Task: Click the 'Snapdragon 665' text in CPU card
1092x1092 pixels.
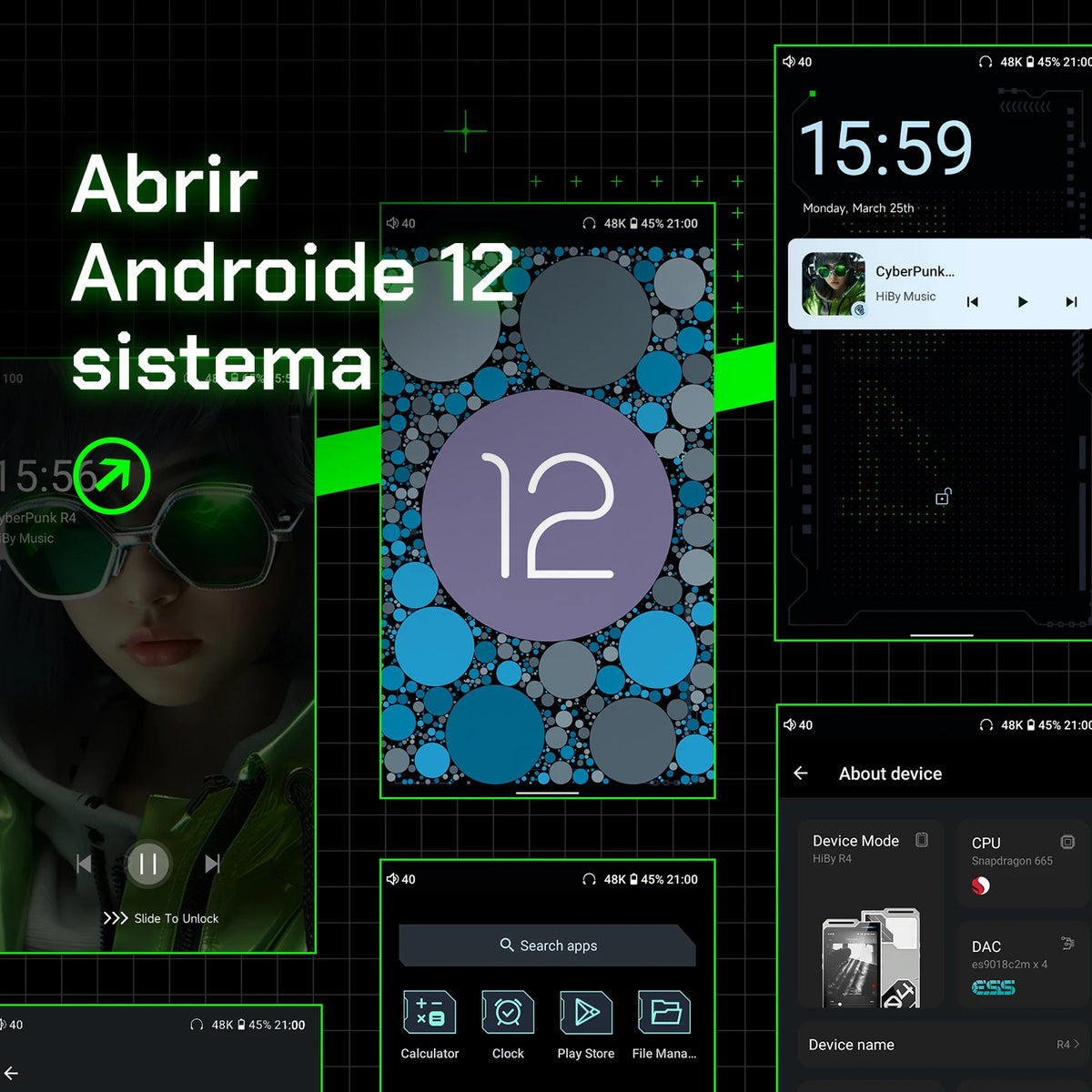Action: [1012, 861]
